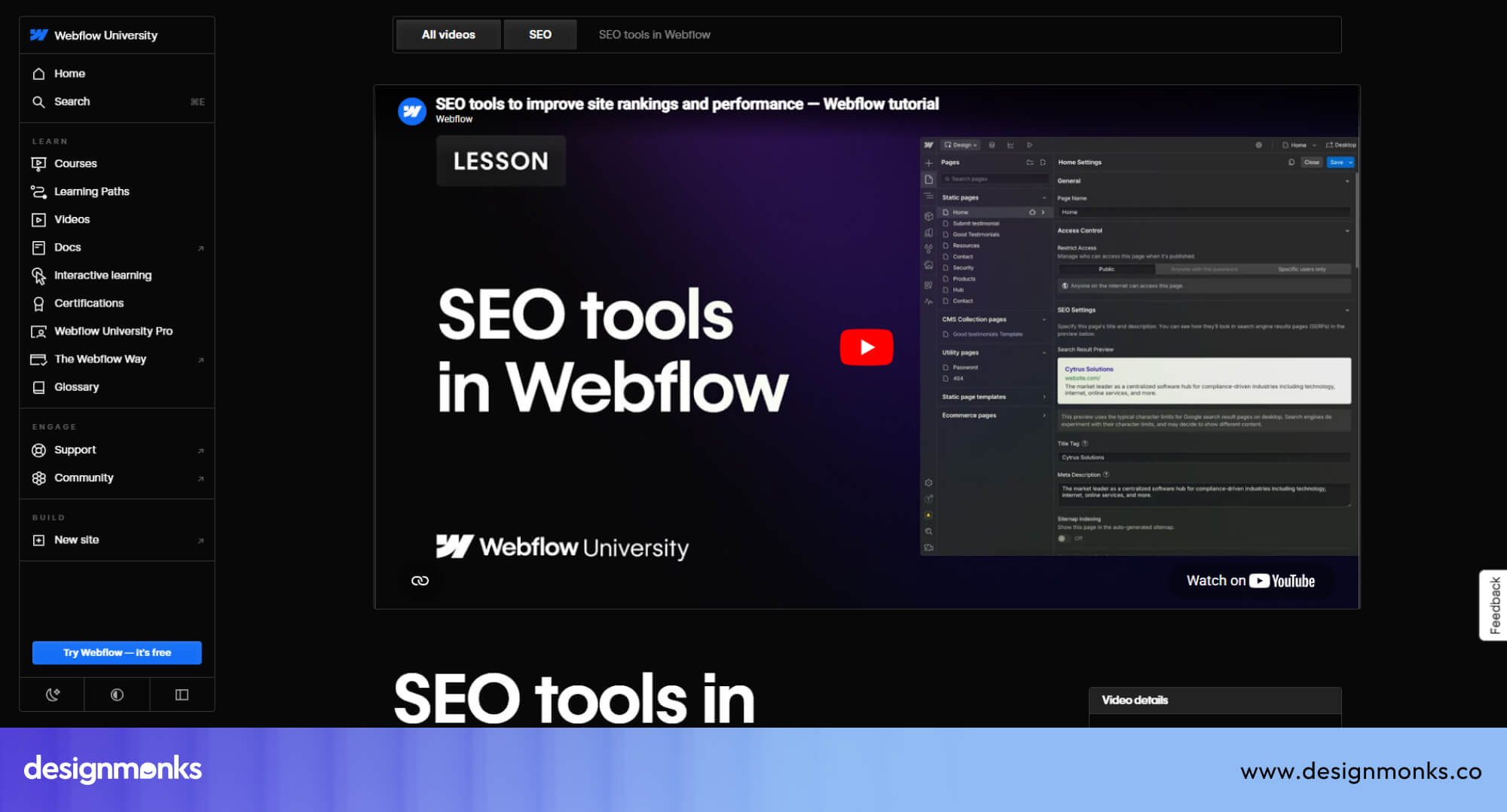Open the Feedback side tab
The image size is (1507, 812).
(1493, 605)
